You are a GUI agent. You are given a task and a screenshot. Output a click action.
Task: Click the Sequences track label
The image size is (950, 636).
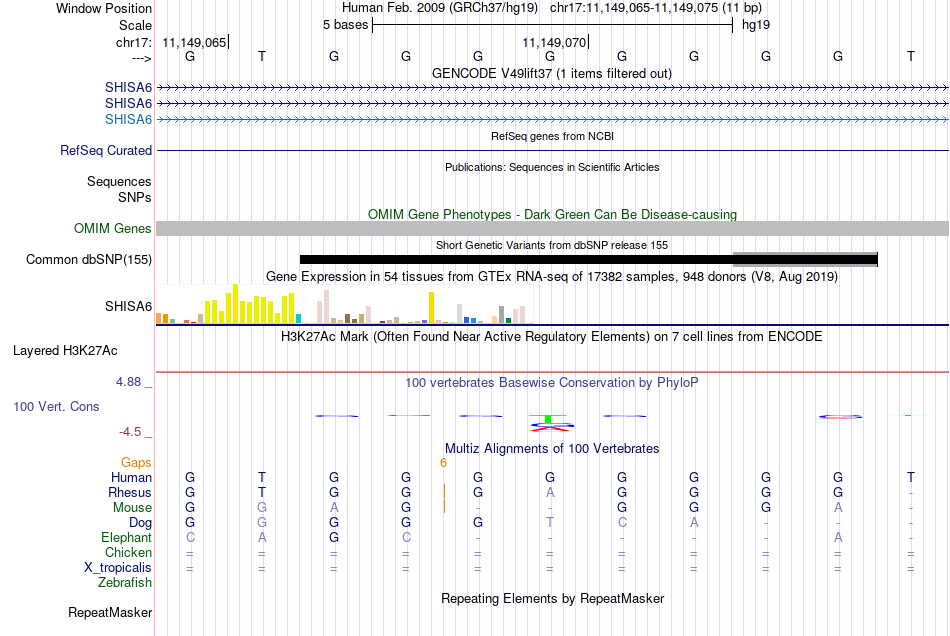(119, 181)
